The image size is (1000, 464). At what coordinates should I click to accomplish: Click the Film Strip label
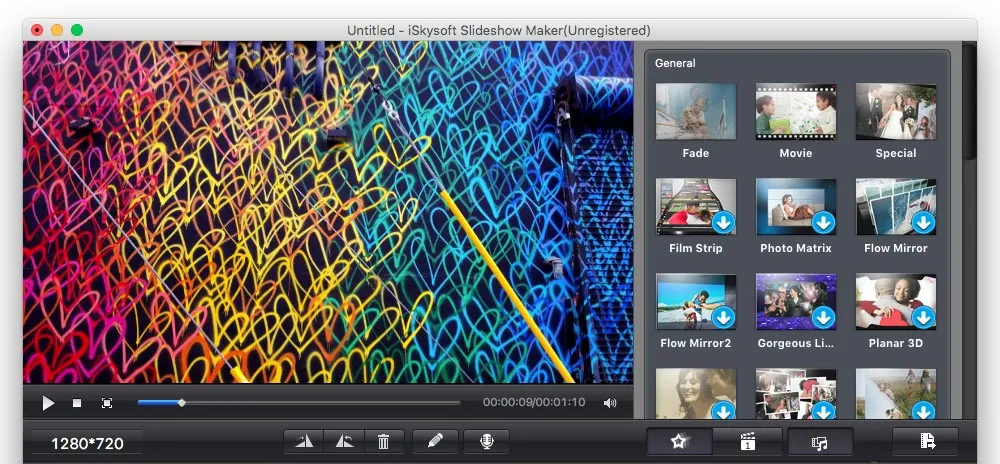[x=696, y=248]
